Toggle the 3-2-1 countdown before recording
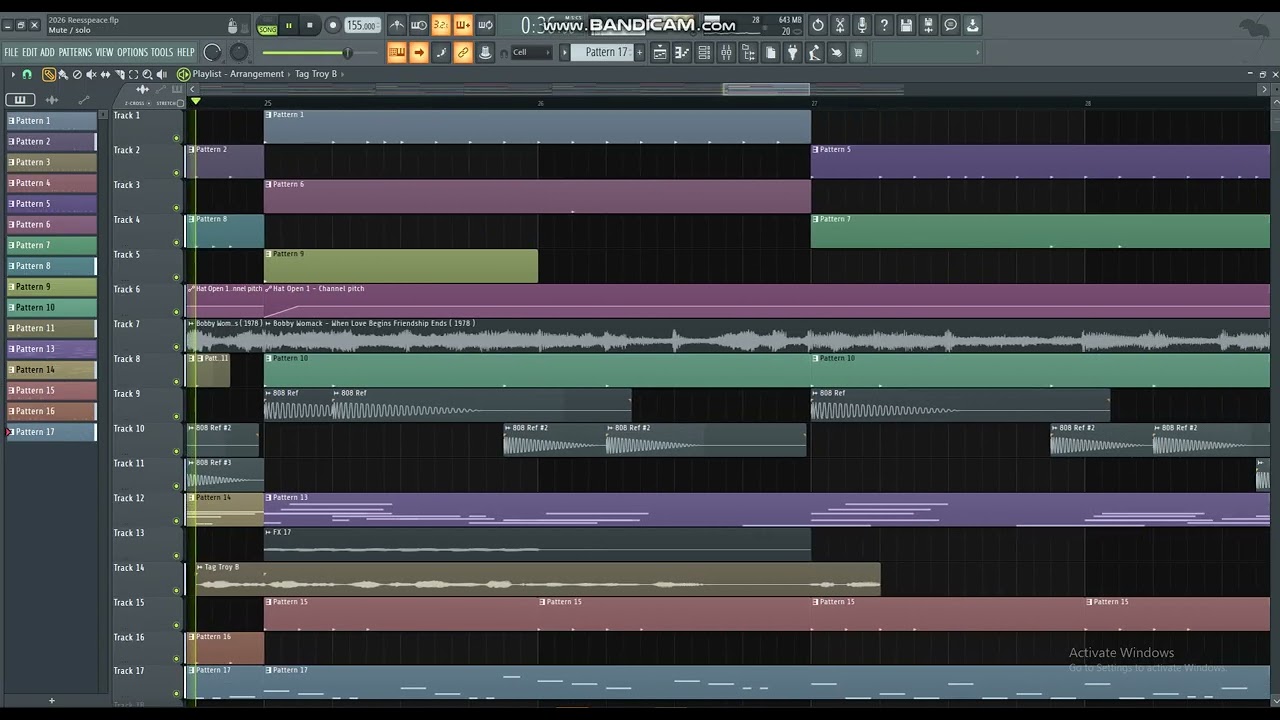 (x=441, y=25)
